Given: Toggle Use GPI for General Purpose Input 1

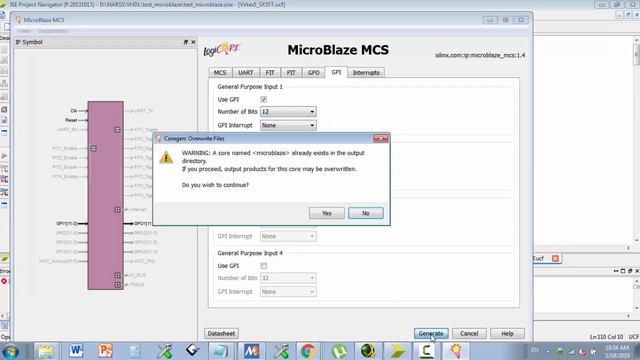Looking at the screenshot, I should 264,99.
